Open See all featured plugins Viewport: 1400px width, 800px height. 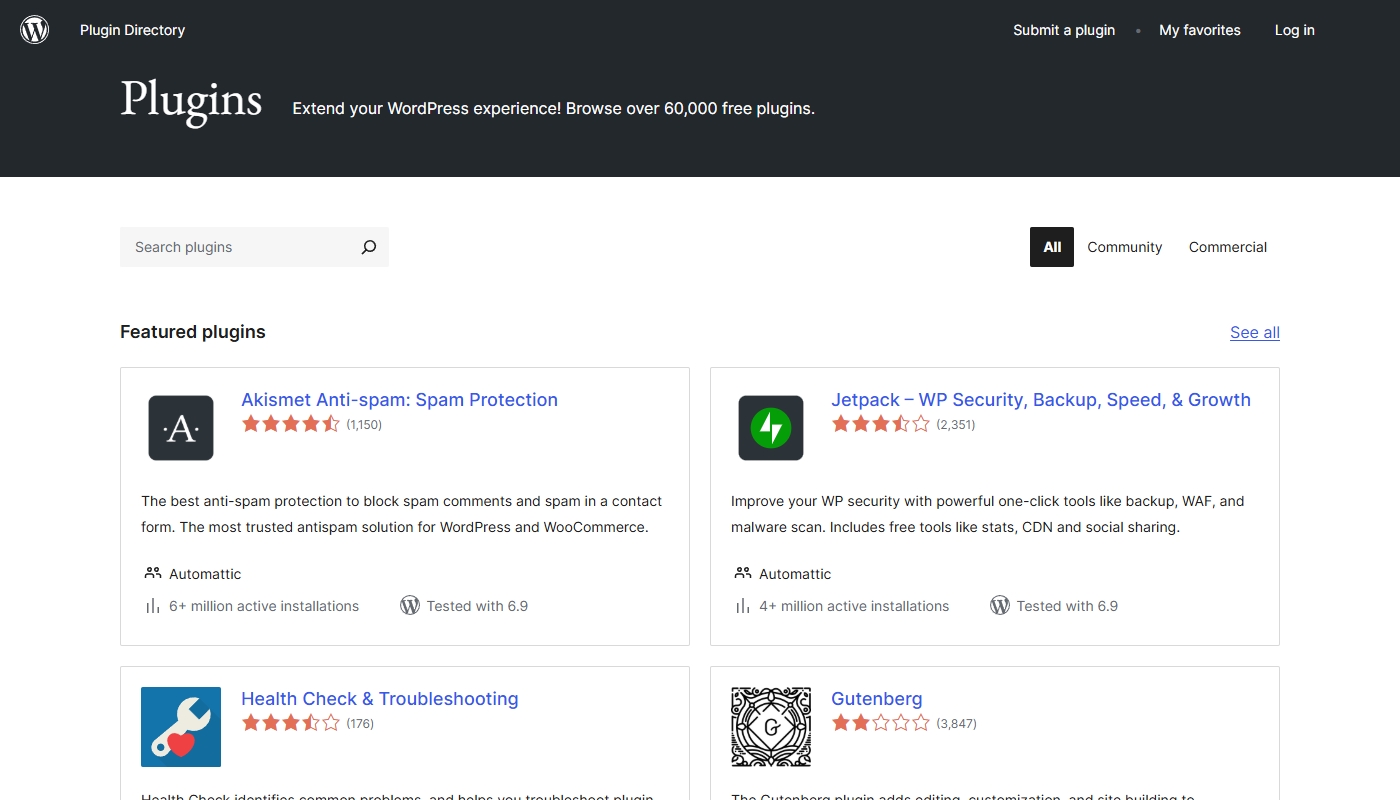point(1255,333)
